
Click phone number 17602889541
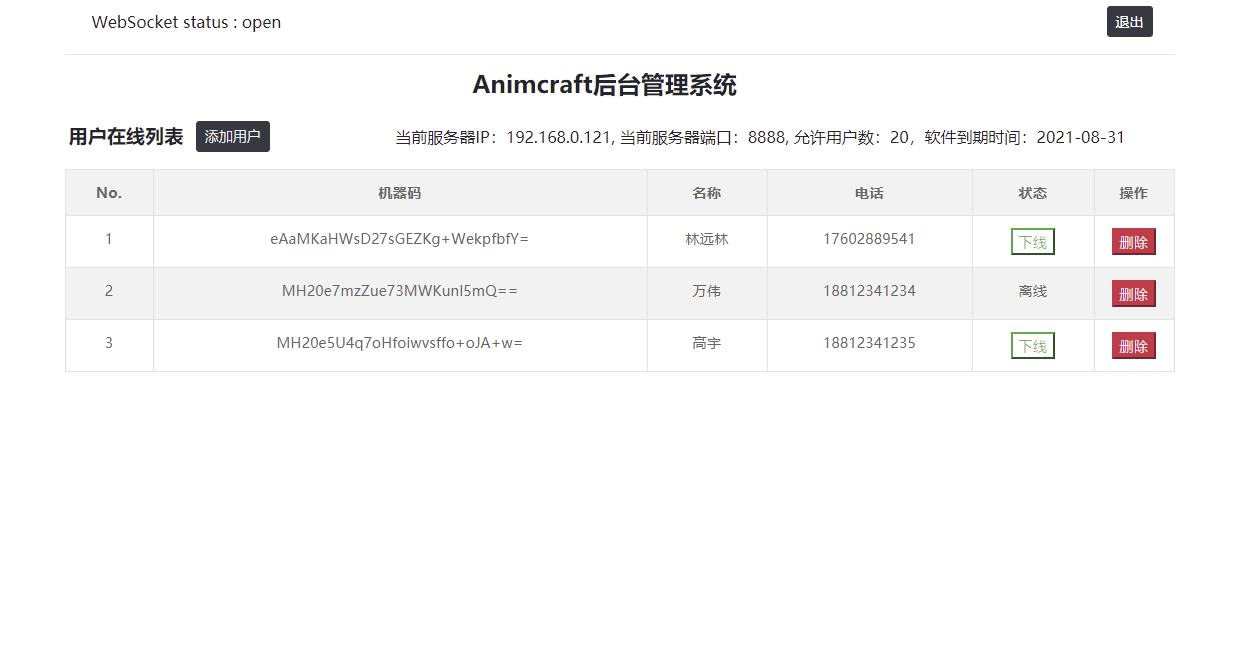tap(869, 240)
